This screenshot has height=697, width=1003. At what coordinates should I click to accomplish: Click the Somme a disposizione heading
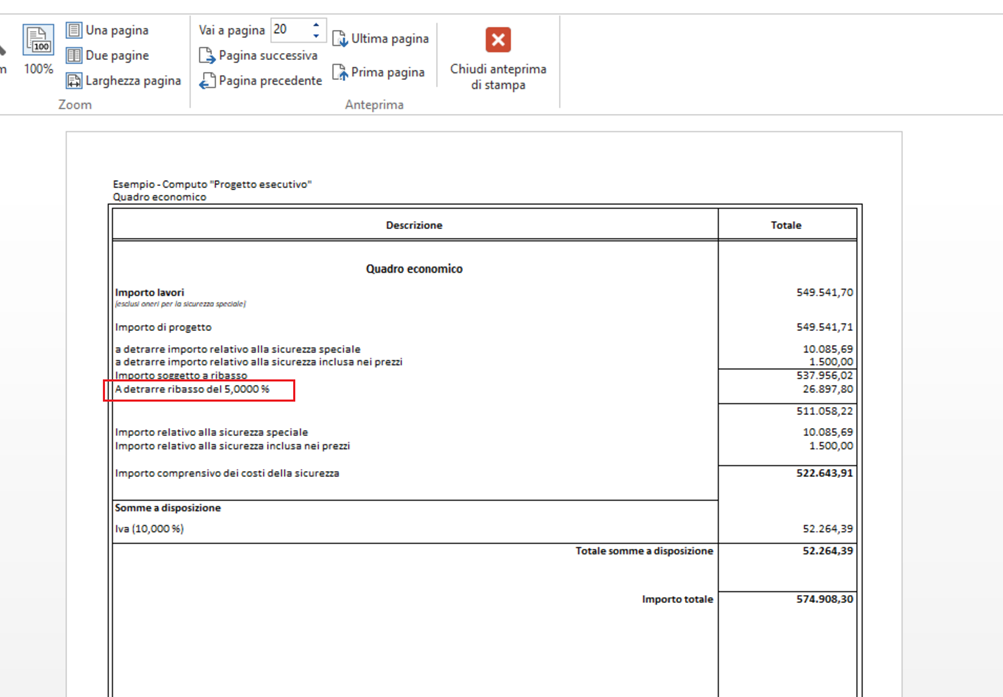[168, 508]
